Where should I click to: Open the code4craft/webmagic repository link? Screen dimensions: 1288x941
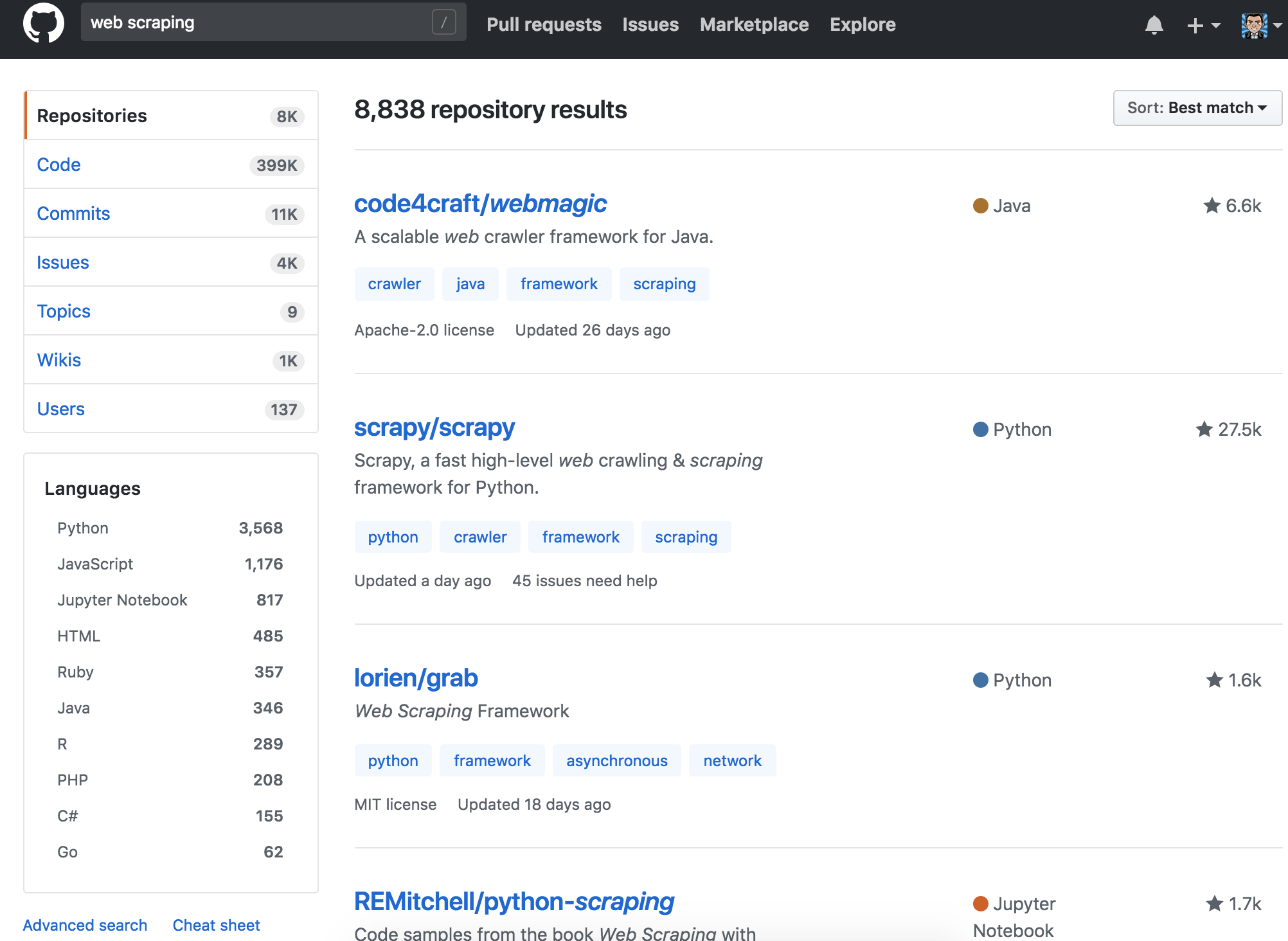click(479, 204)
